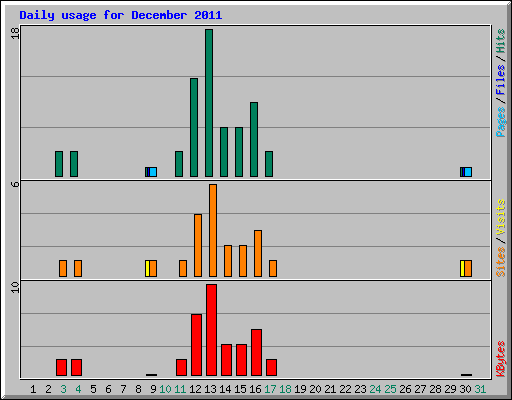Click day label '28' on the x-axis
The height and width of the screenshot is (400, 512).
435,389
